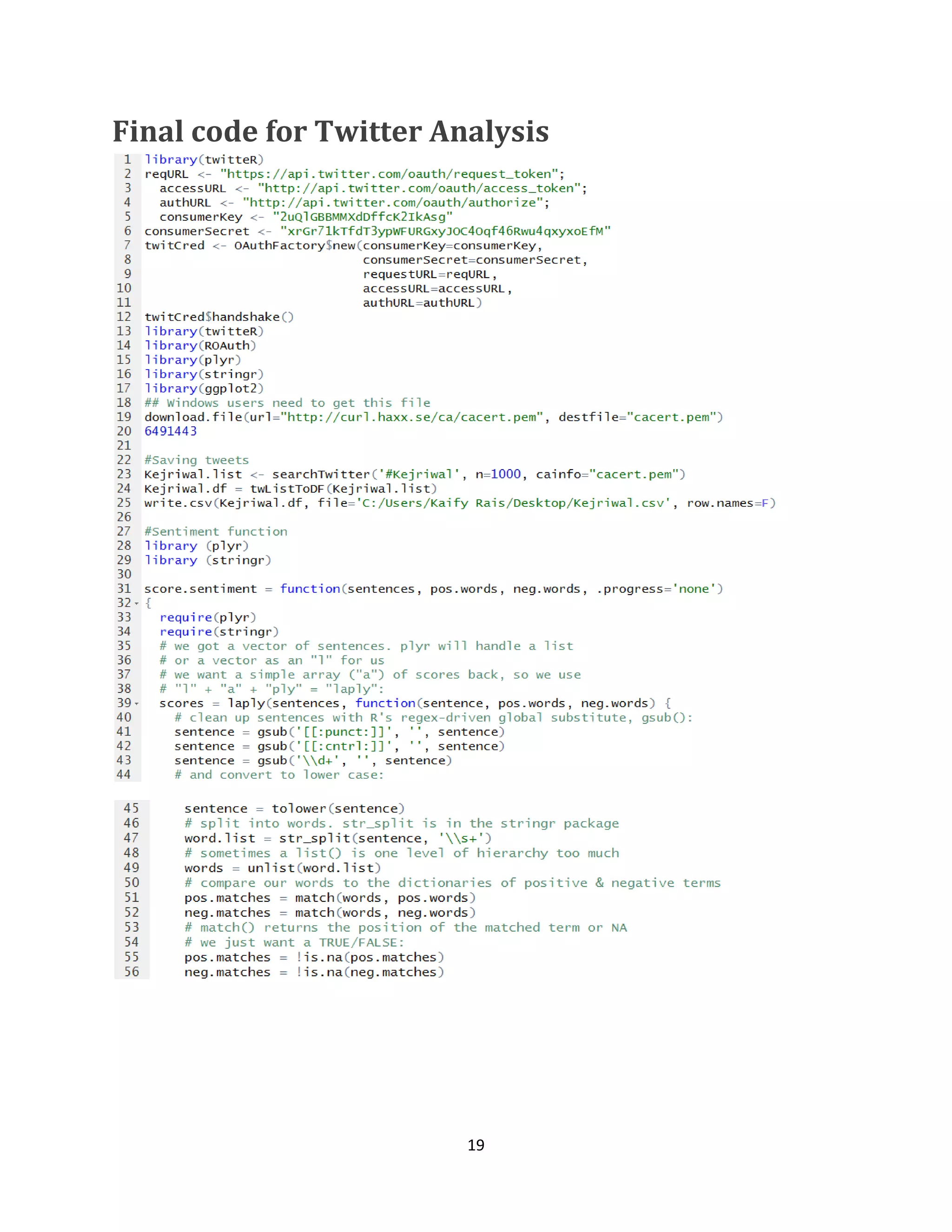Click the number '6491443' on line 20

(170, 431)
